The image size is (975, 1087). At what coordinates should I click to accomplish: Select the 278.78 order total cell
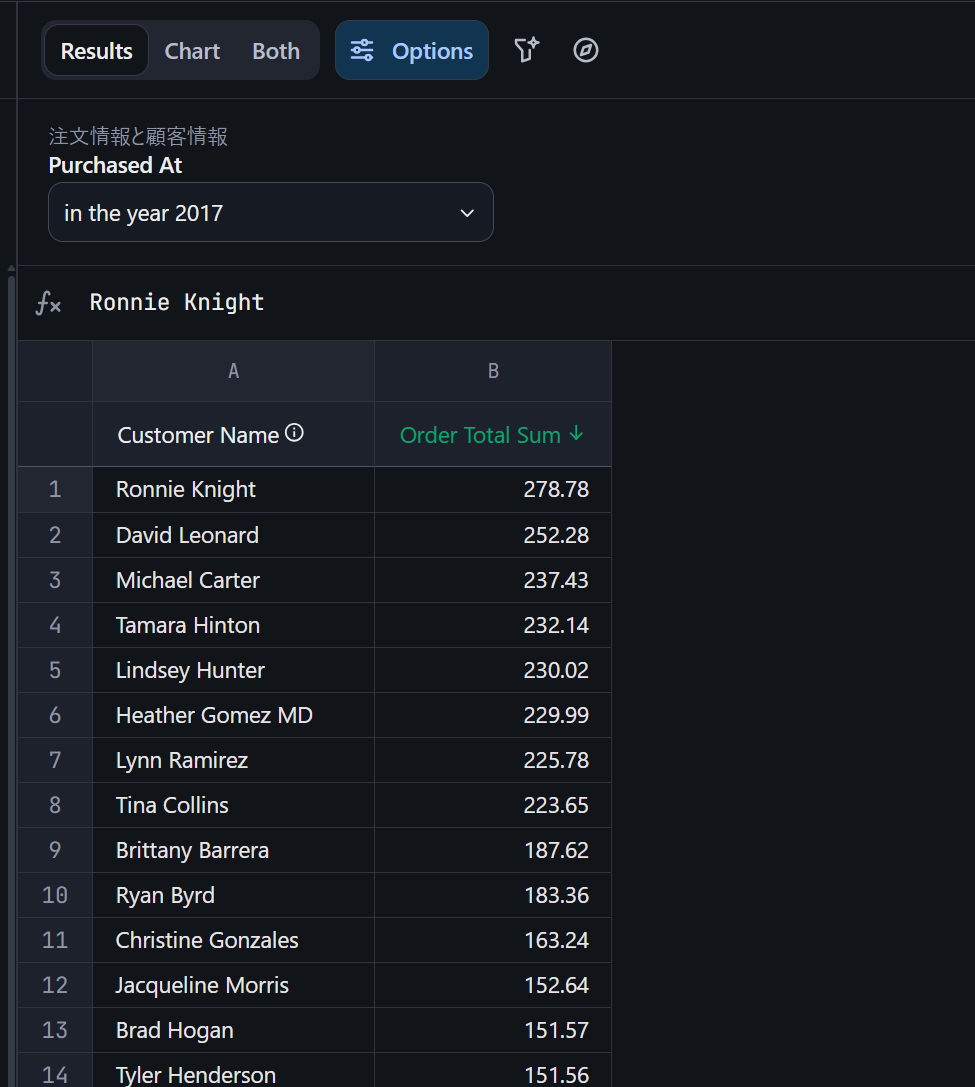555,489
